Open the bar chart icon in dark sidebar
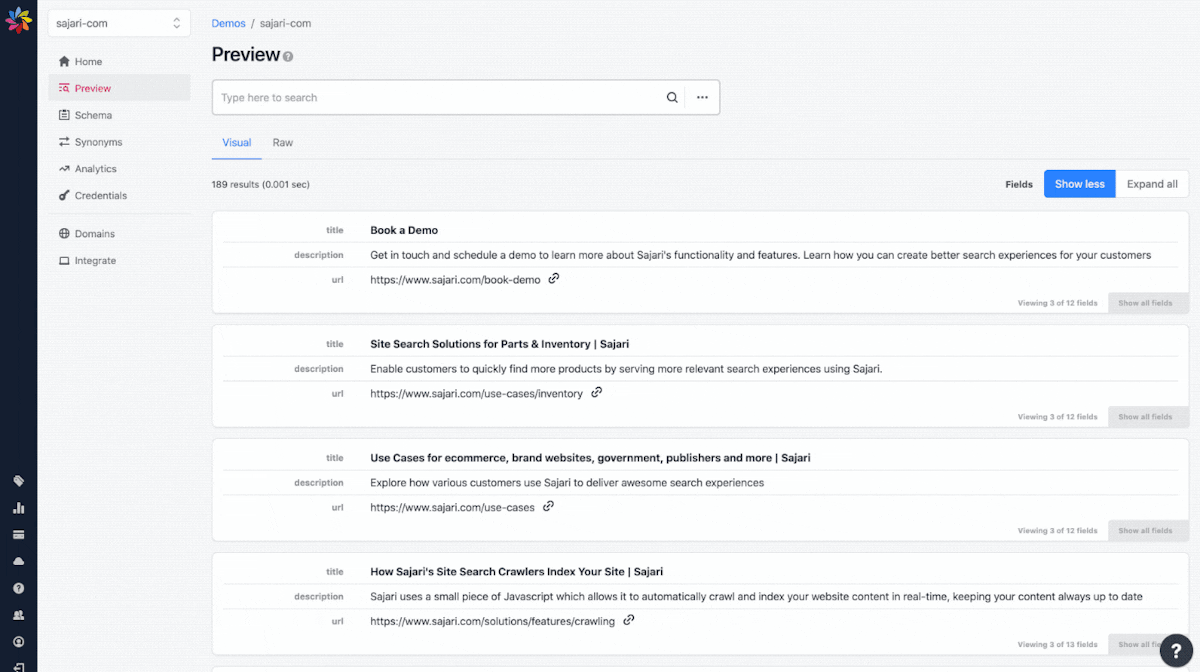 (x=18, y=508)
